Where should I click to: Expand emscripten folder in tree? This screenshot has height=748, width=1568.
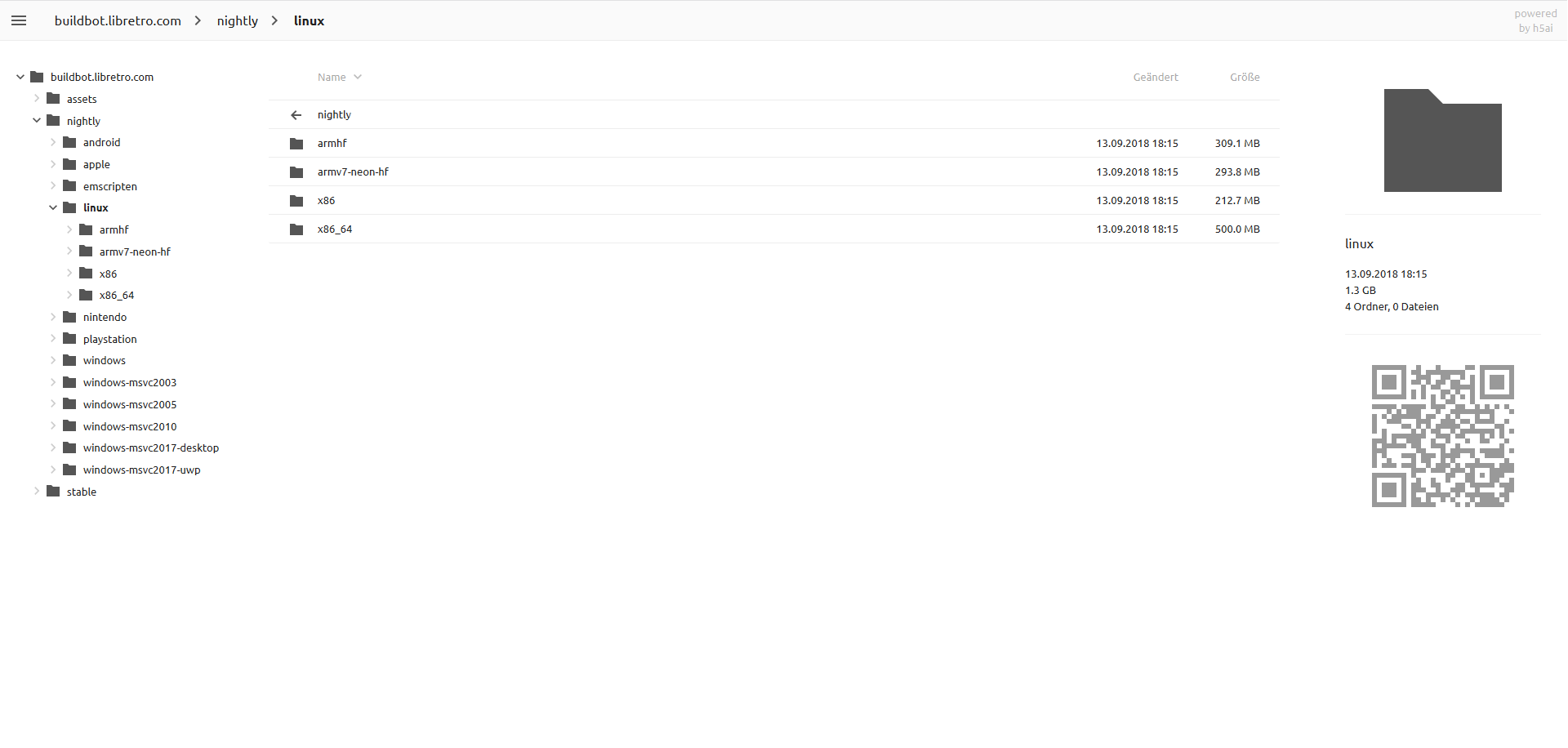(53, 185)
